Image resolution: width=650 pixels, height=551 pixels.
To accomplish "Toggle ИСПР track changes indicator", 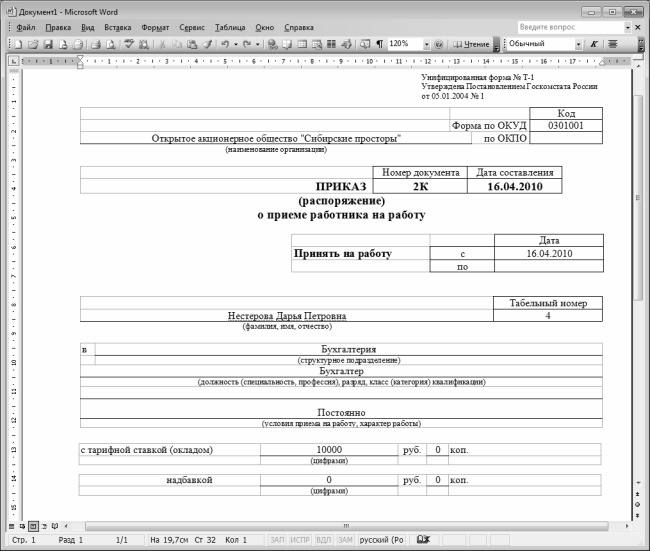I will (300, 539).
